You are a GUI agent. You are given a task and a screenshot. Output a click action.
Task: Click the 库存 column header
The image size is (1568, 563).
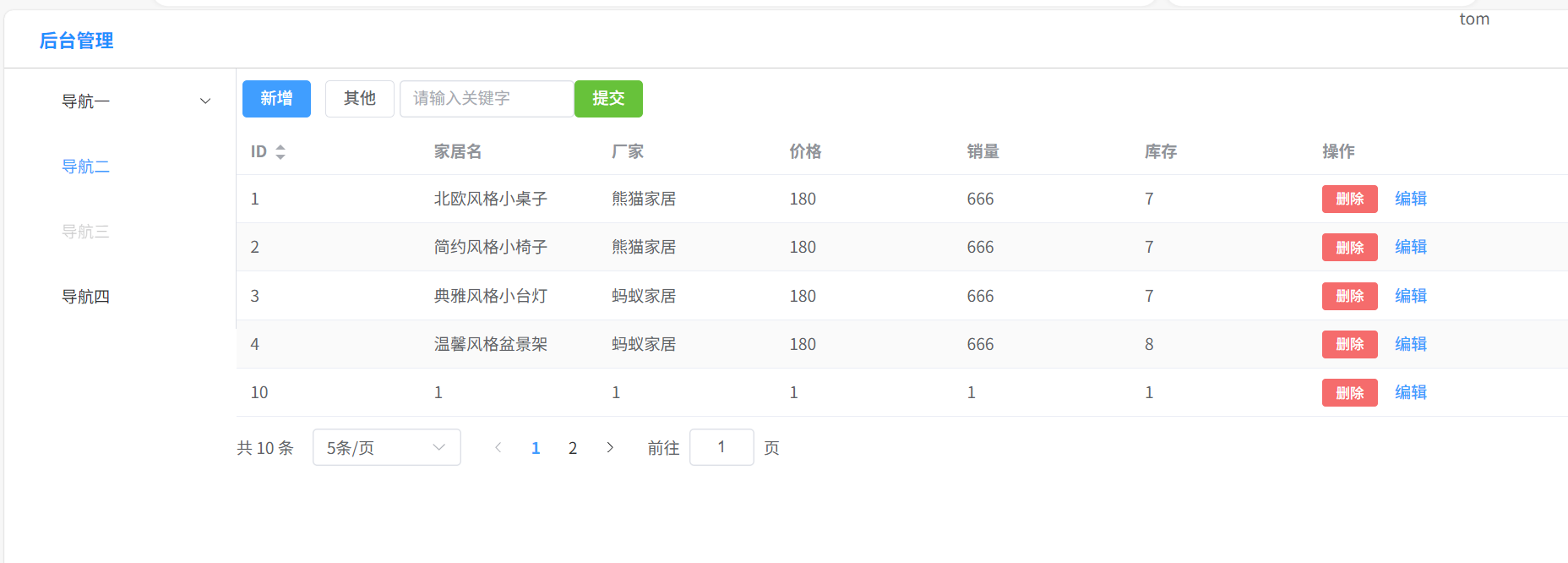(x=1161, y=152)
